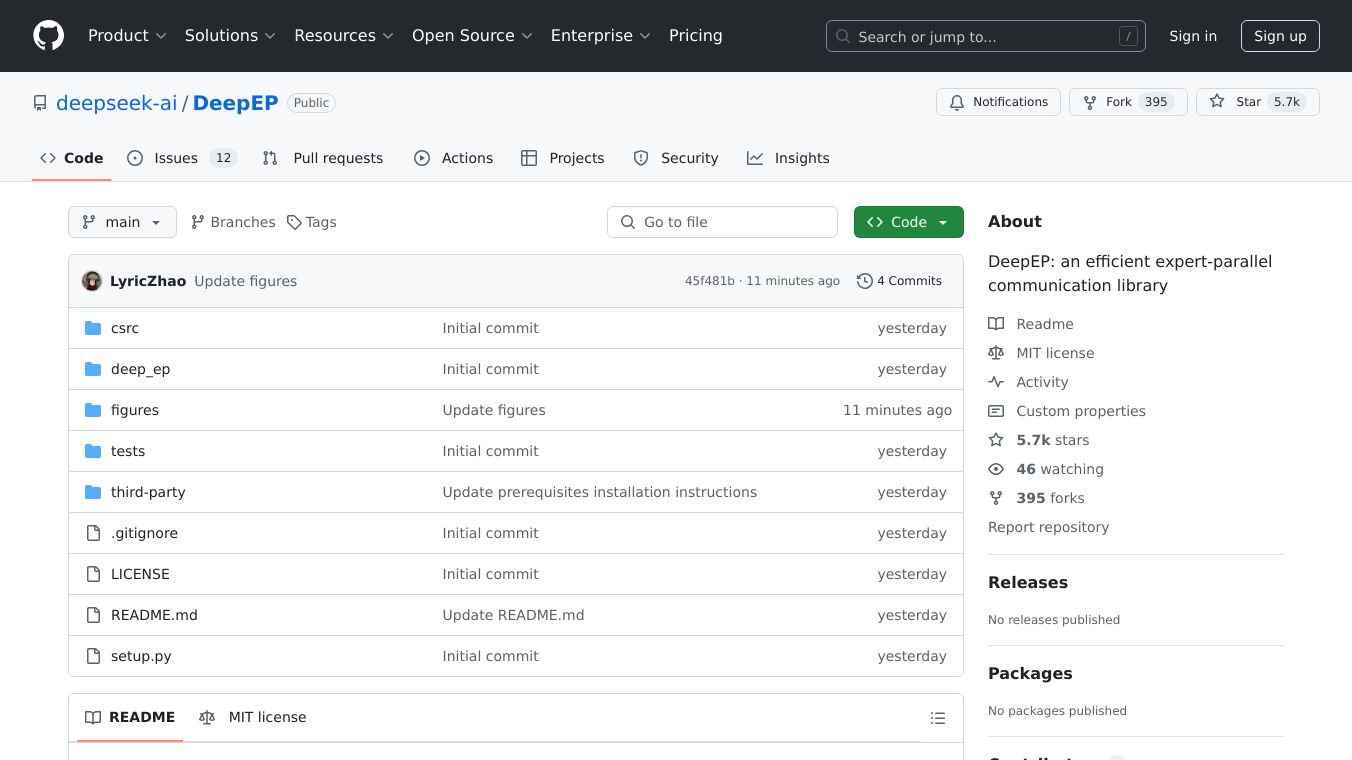Click the Fork button icon
The image size is (1352, 760).
(x=1090, y=102)
